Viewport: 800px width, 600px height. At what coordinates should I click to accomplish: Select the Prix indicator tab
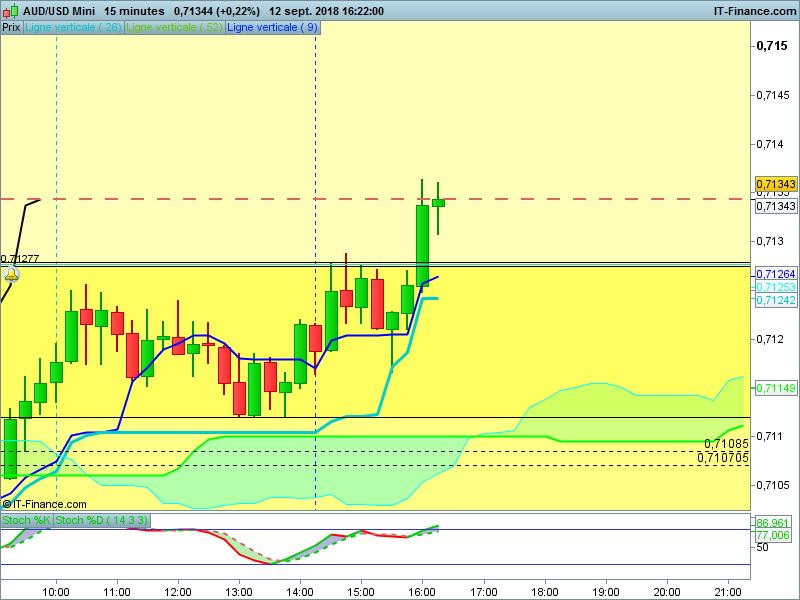tap(11, 27)
